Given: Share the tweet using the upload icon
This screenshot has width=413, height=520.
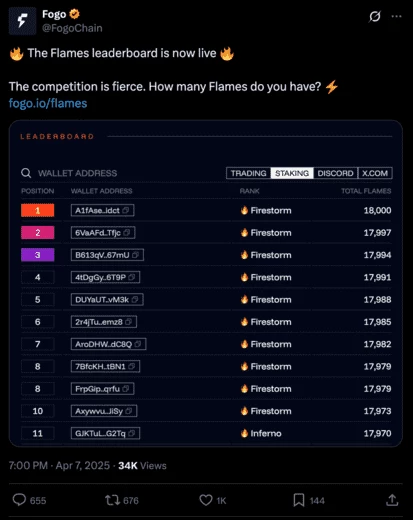Looking at the screenshot, I should (x=392, y=500).
